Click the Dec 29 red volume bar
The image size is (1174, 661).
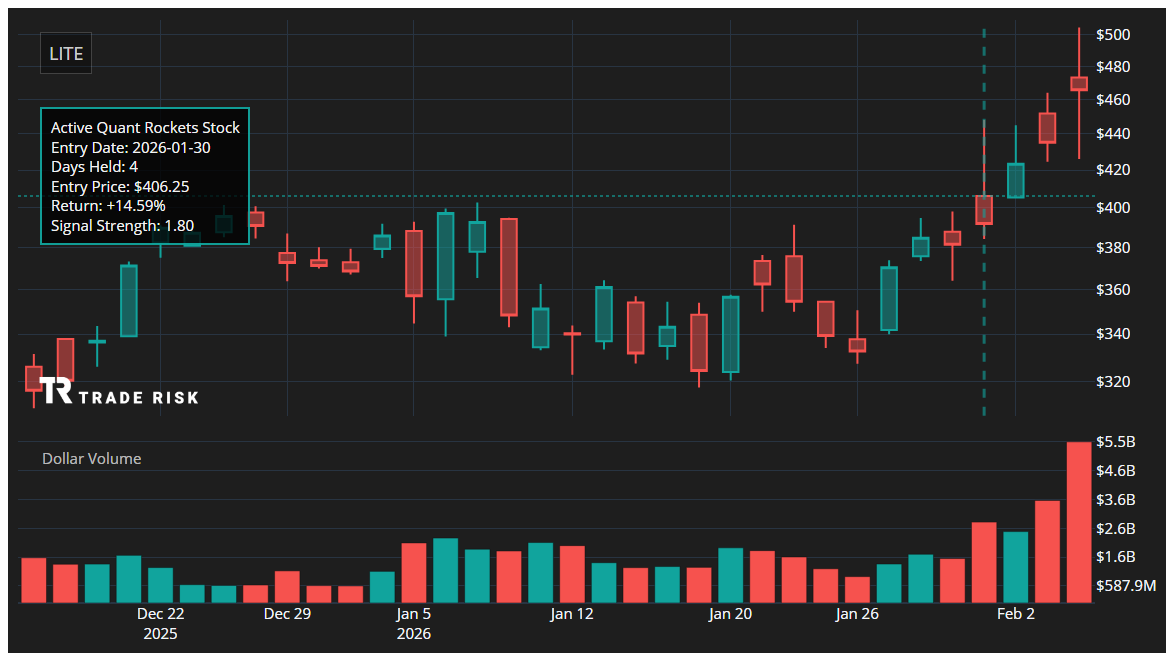point(288,587)
